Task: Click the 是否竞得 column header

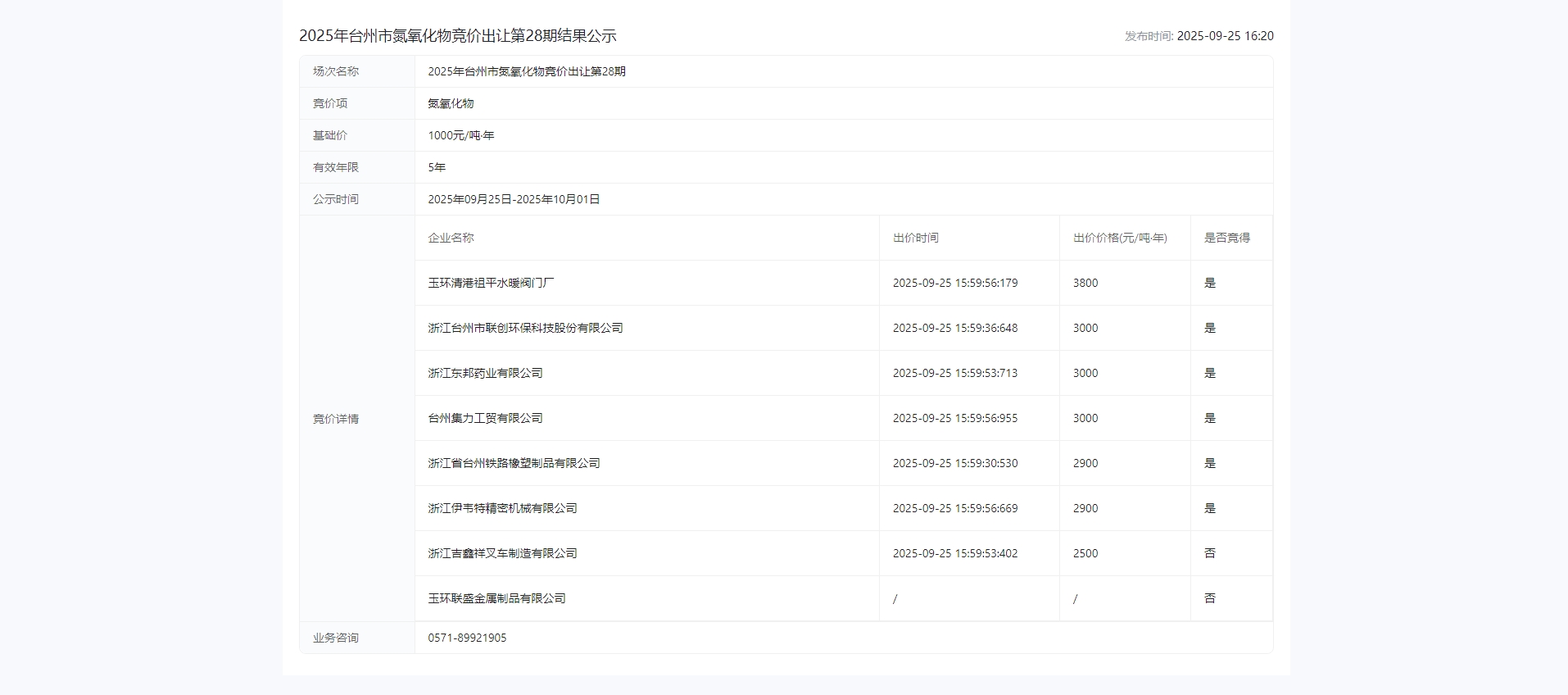Action: (1226, 238)
